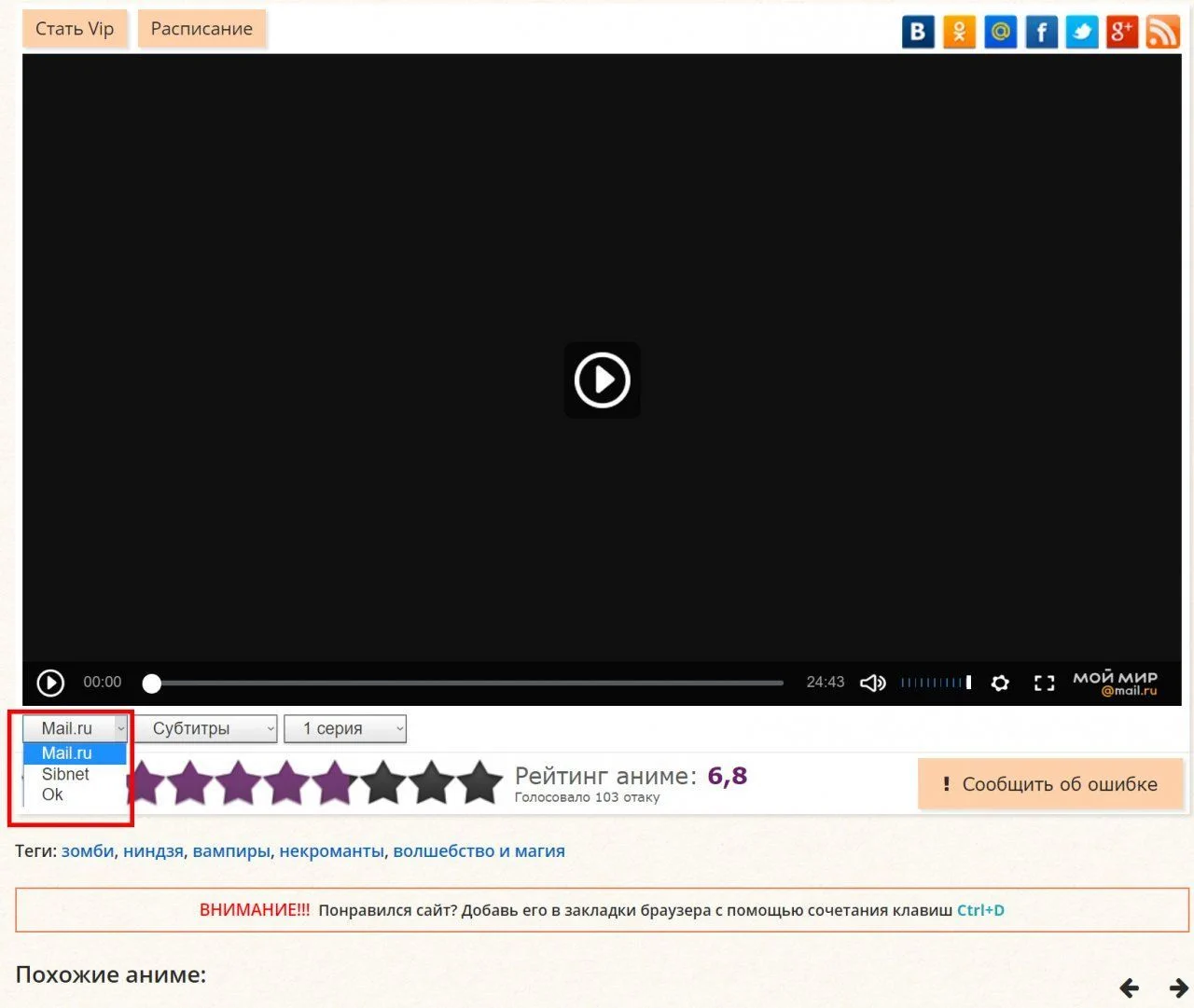Screen dimensions: 1194x1008
Task: Open player settings gear icon
Action: (x=1000, y=683)
